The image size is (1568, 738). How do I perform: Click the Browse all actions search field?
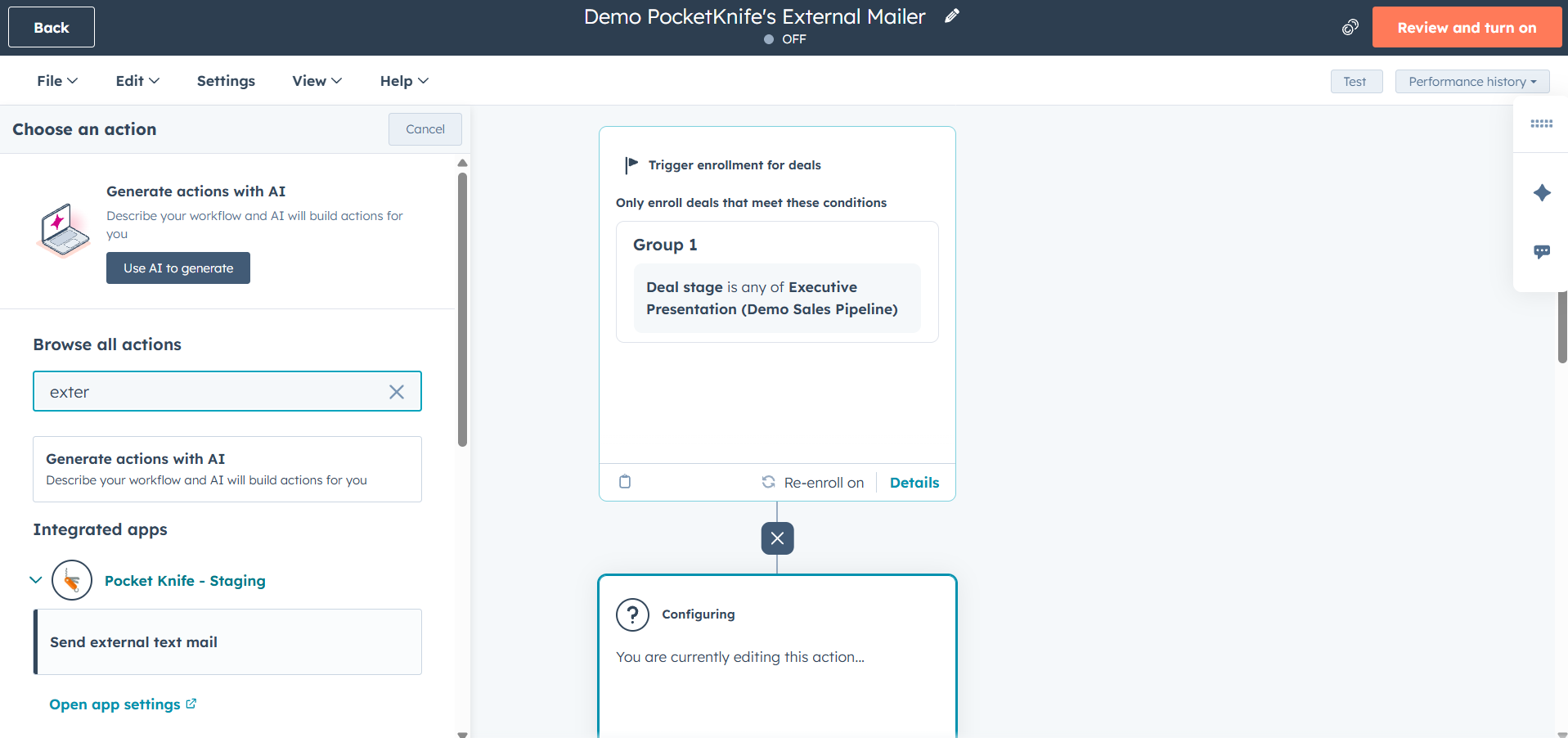(x=213, y=392)
